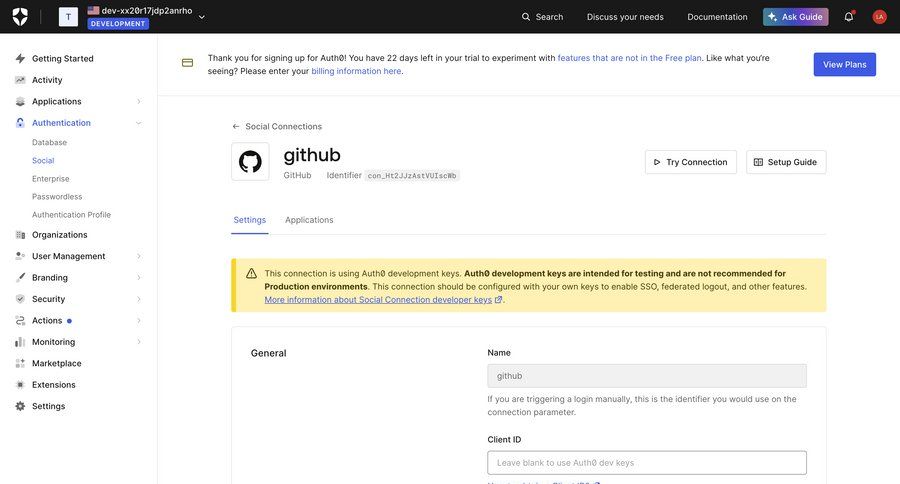The width and height of the screenshot is (900, 484).
Task: Select Passwordless under Authentication
Action: coord(57,196)
